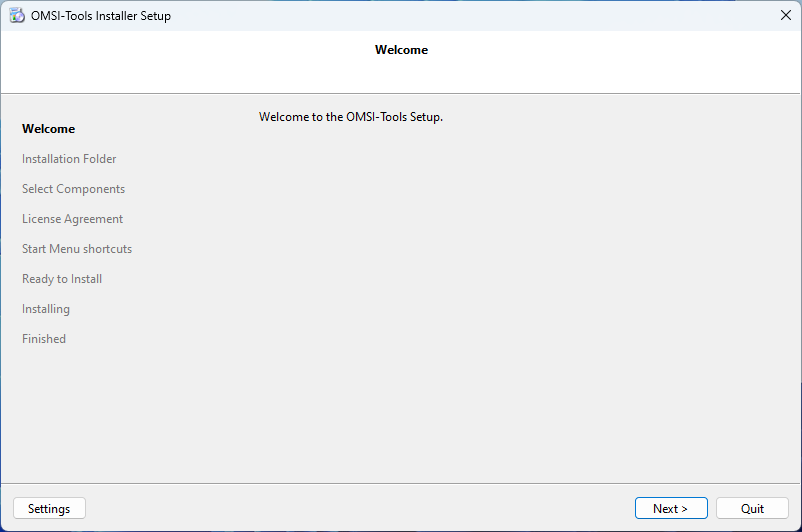Close the installer setup window
The height and width of the screenshot is (532, 802).
pyautogui.click(x=785, y=16)
